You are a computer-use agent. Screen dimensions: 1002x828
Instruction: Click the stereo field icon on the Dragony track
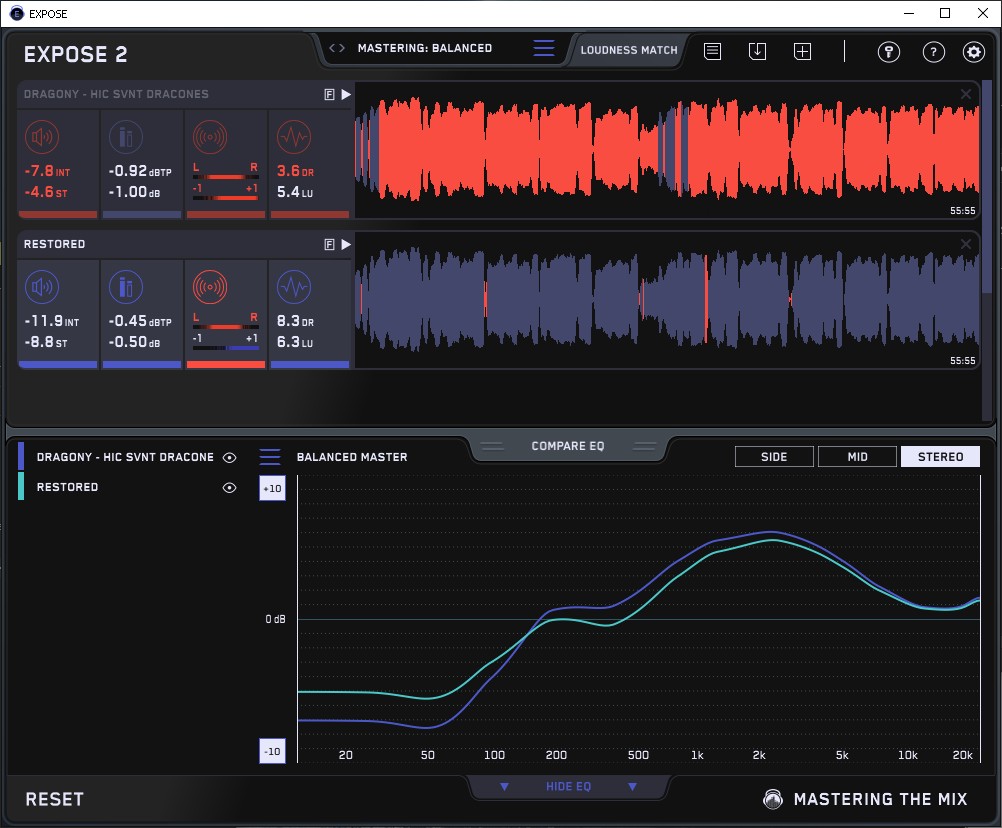(x=210, y=137)
